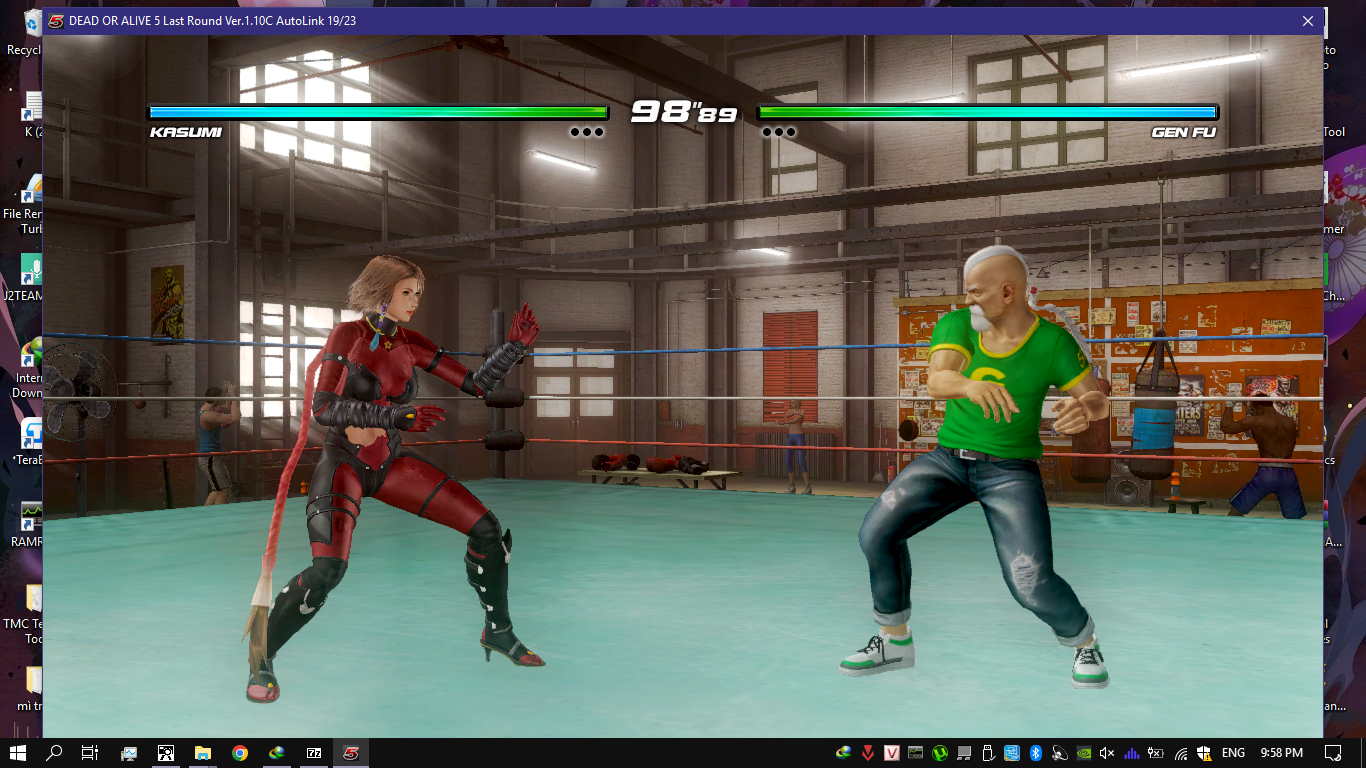Open the 9:58 PM clock flyout
The width and height of the screenshot is (1366, 768).
coord(1281,753)
